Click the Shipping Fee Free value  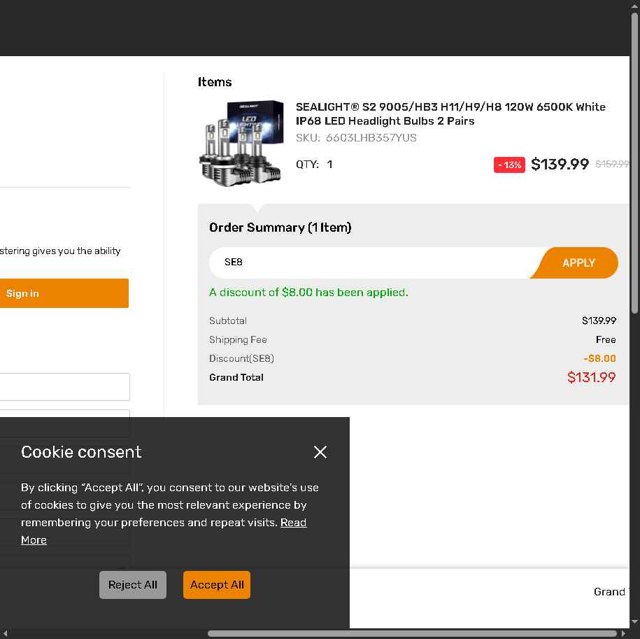point(606,339)
